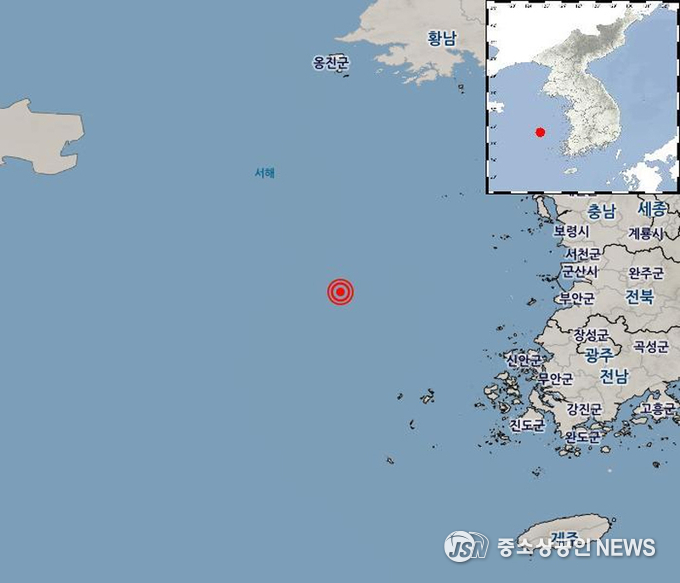Click the 신안군 label
The width and height of the screenshot is (680, 583).
524,360
